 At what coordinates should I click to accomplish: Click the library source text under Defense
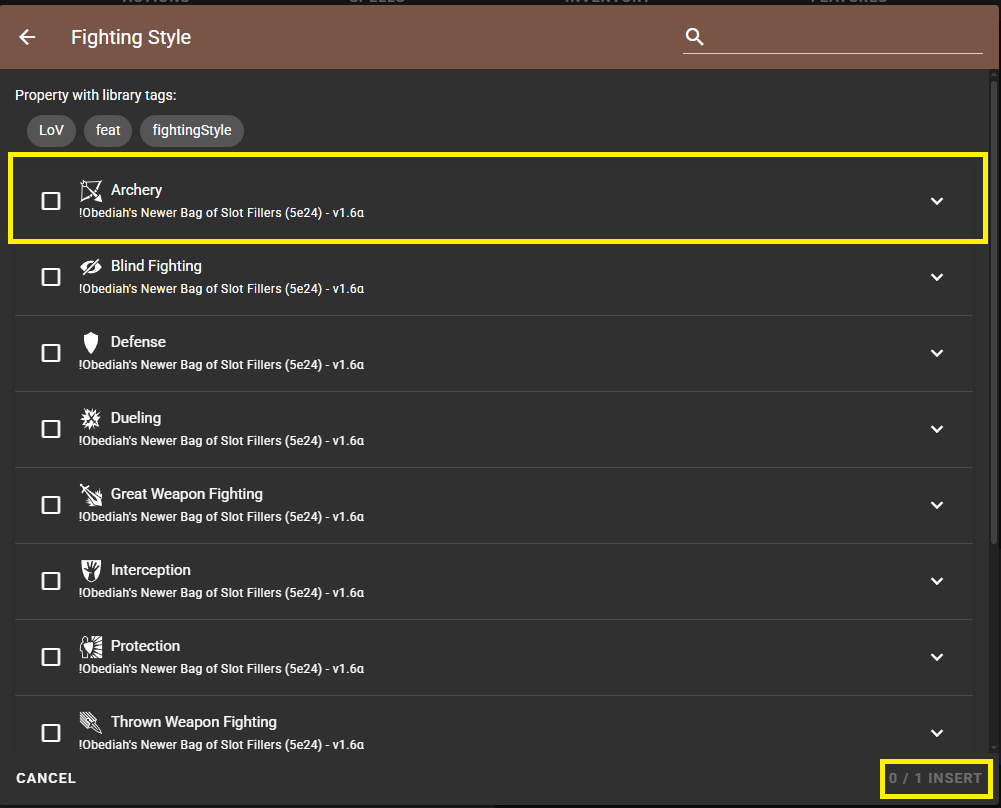222,364
